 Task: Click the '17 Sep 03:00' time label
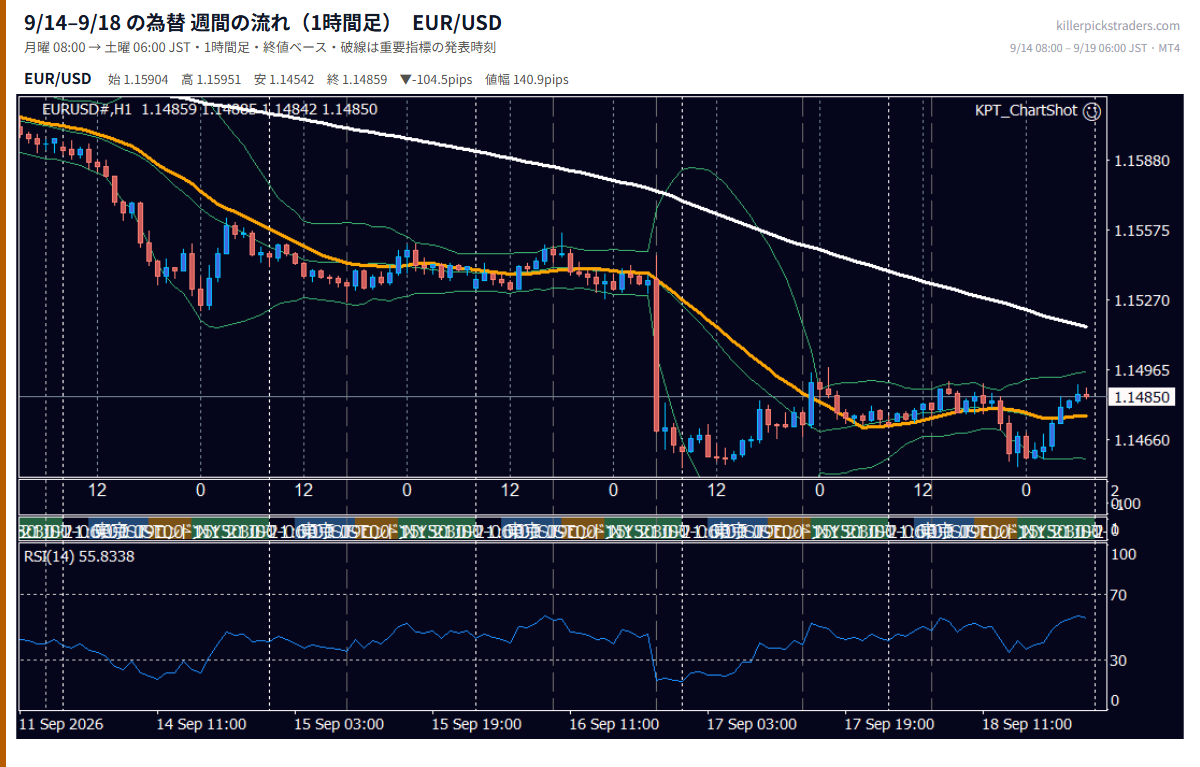752,724
